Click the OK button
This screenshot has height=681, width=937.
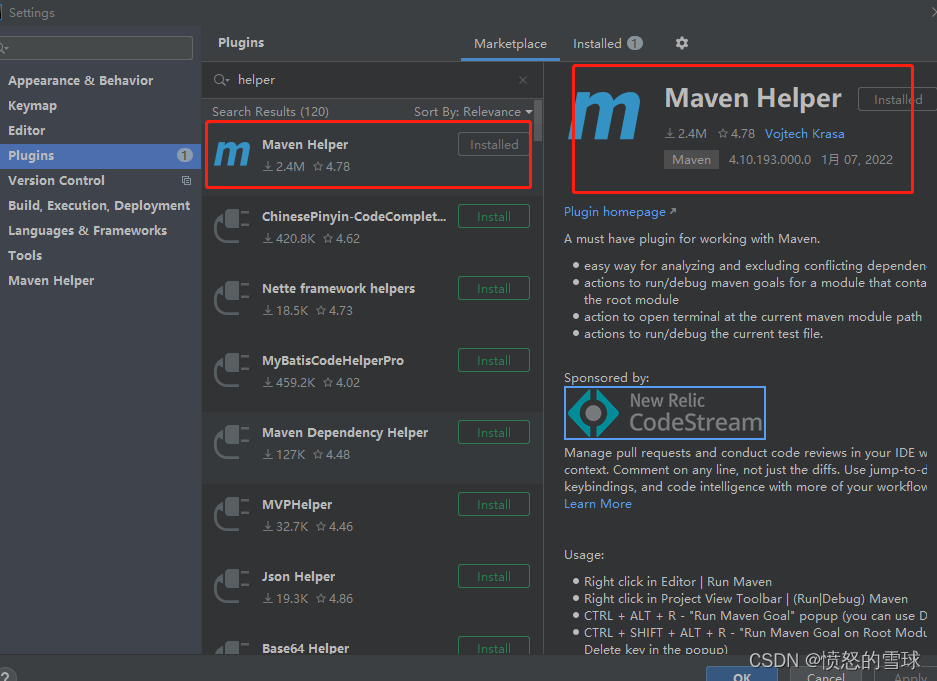click(742, 674)
